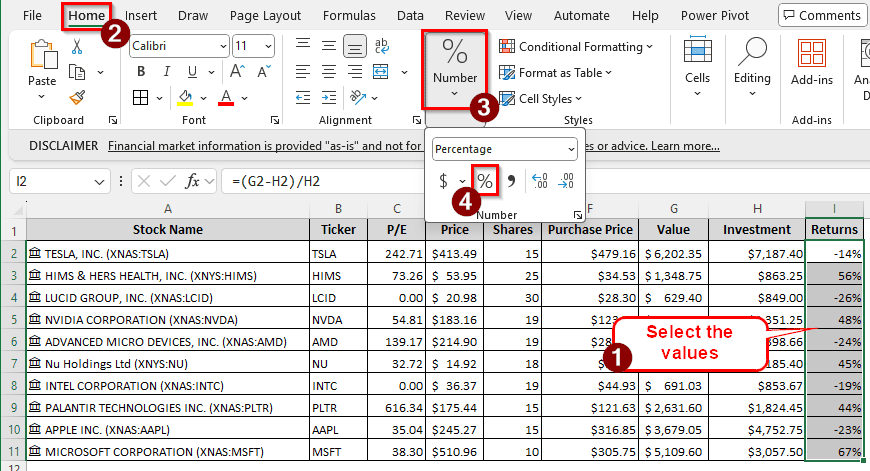Click the Paste clipboard icon
870x471 pixels.
tap(42, 54)
